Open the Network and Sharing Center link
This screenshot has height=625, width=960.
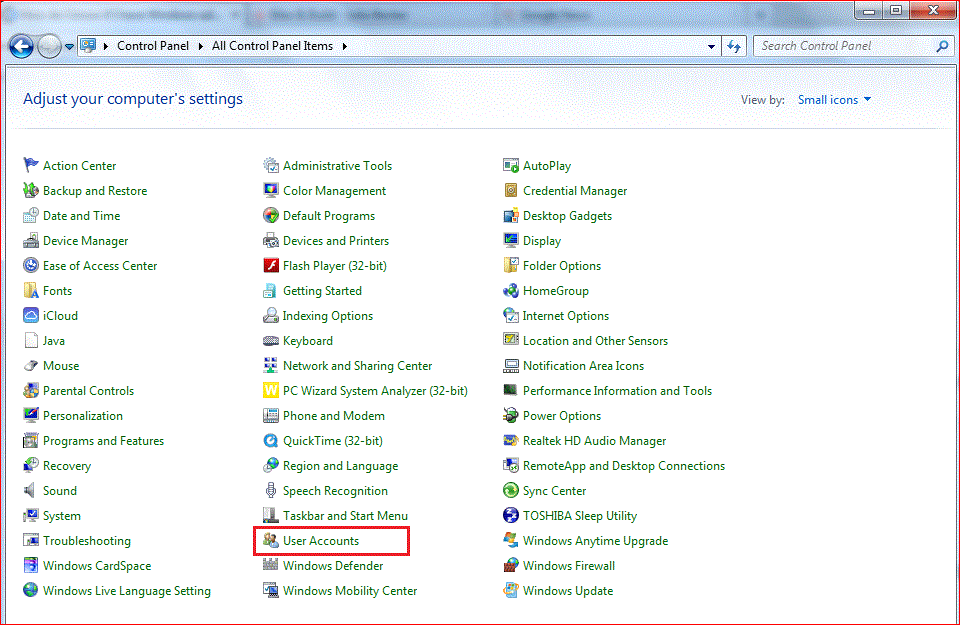[x=358, y=365]
